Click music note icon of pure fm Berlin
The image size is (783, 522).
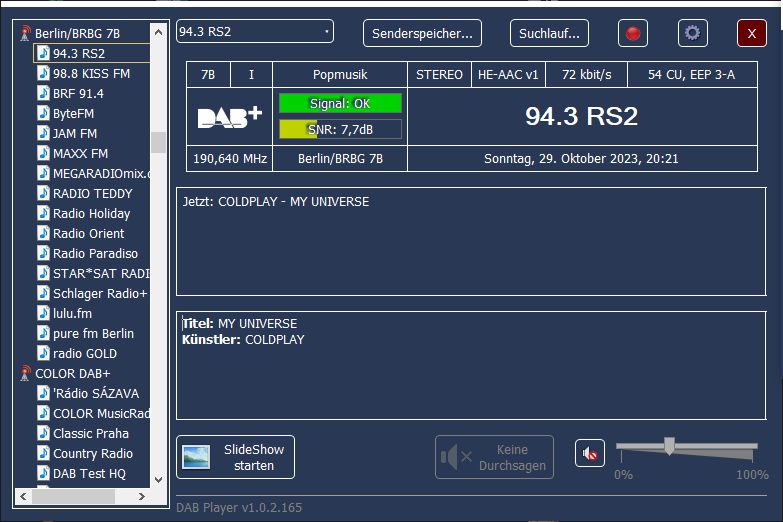pyautogui.click(x=43, y=333)
